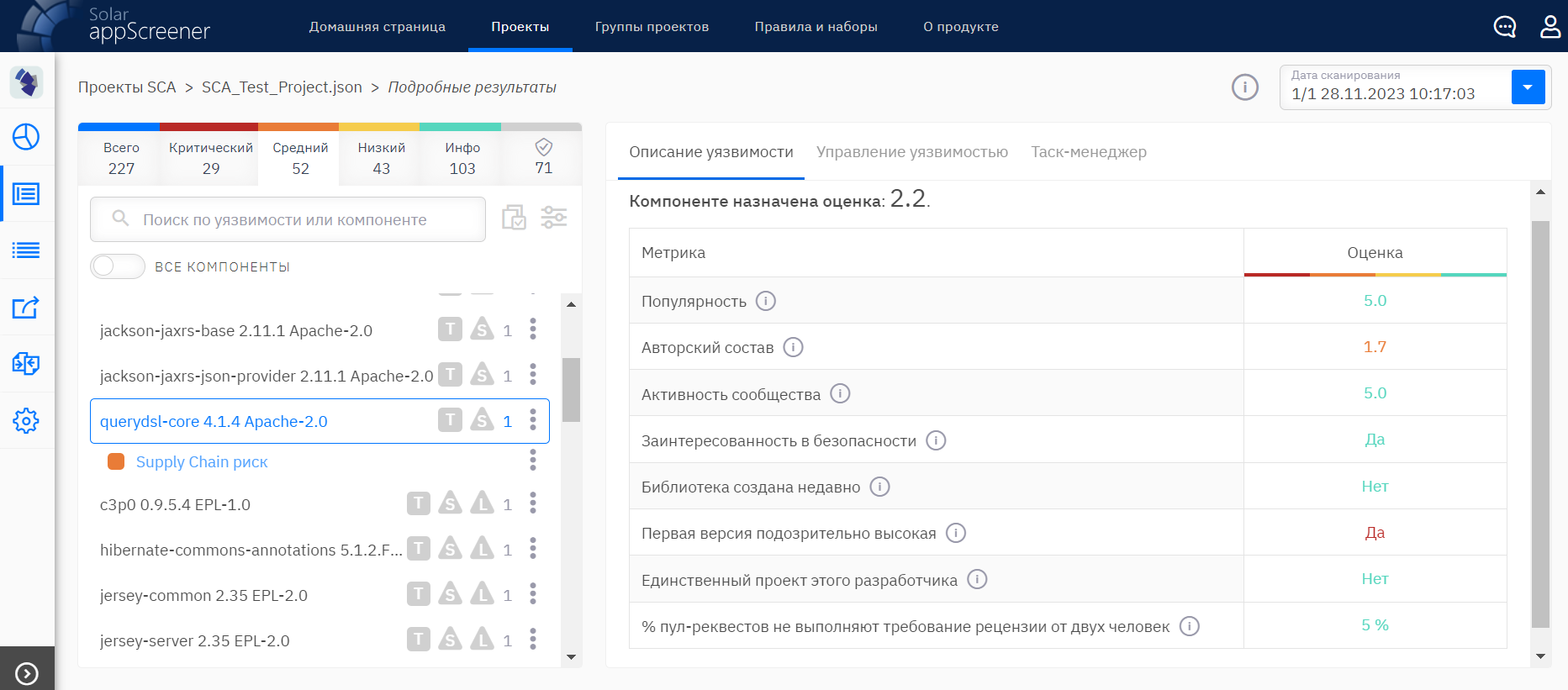Click the bulk select documents icon
Image resolution: width=1568 pixels, height=690 pixels.
[514, 218]
